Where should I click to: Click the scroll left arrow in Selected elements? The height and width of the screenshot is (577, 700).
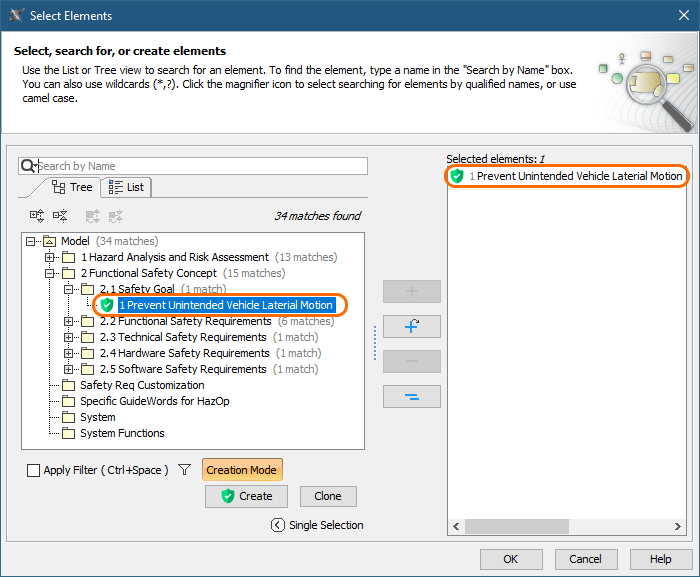pyautogui.click(x=456, y=526)
